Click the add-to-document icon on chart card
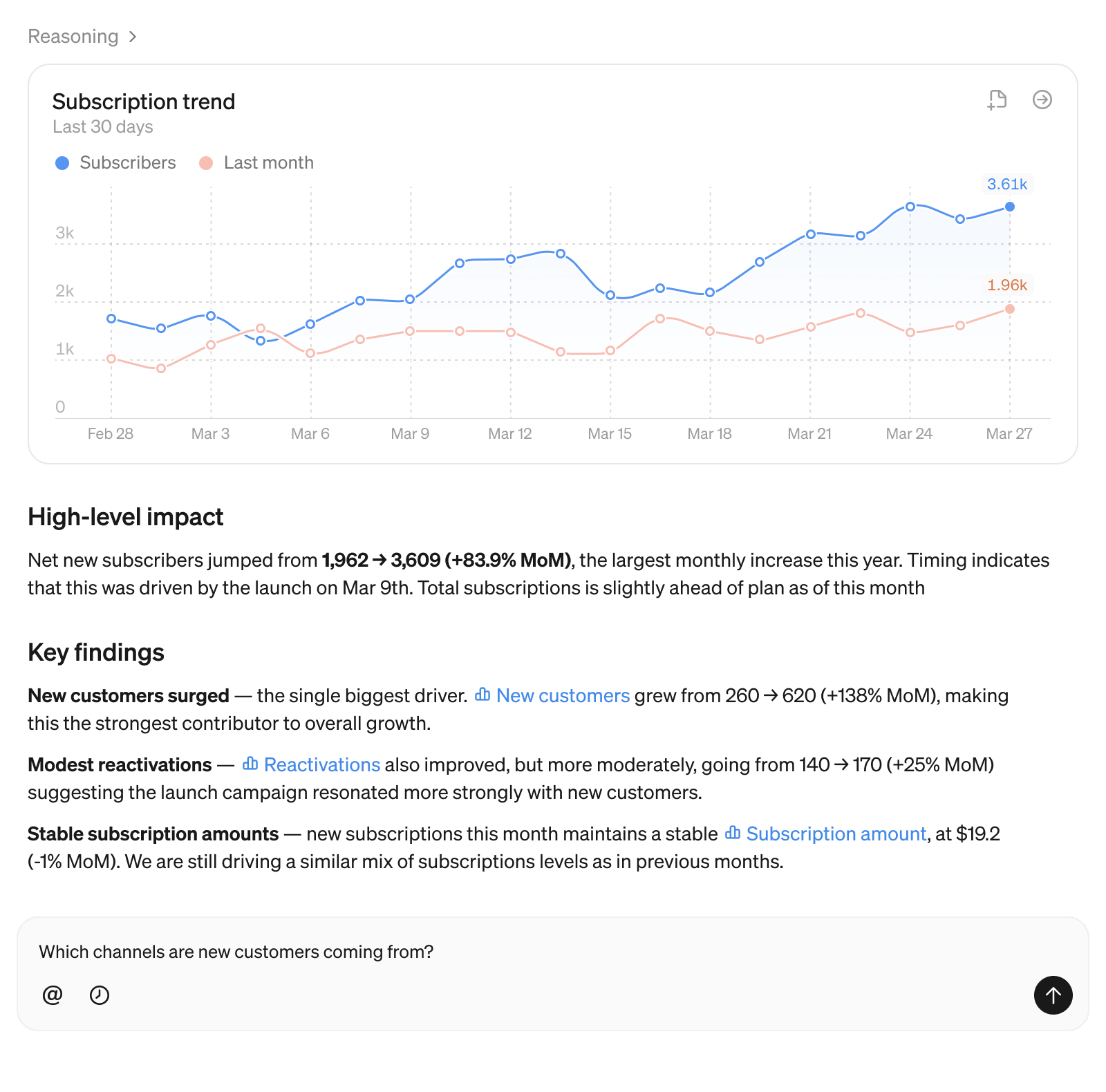 [997, 100]
